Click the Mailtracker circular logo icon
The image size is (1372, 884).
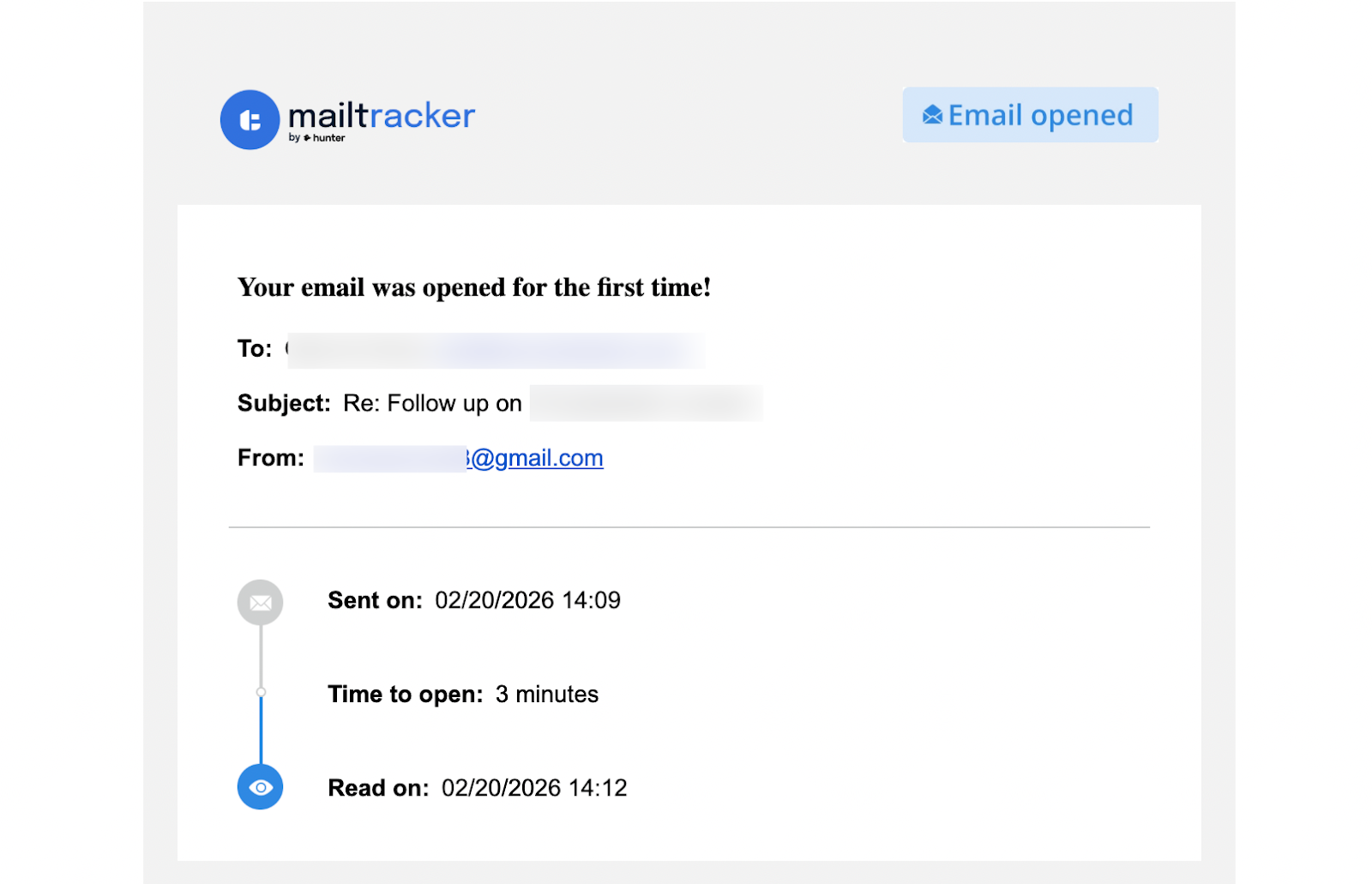250,119
